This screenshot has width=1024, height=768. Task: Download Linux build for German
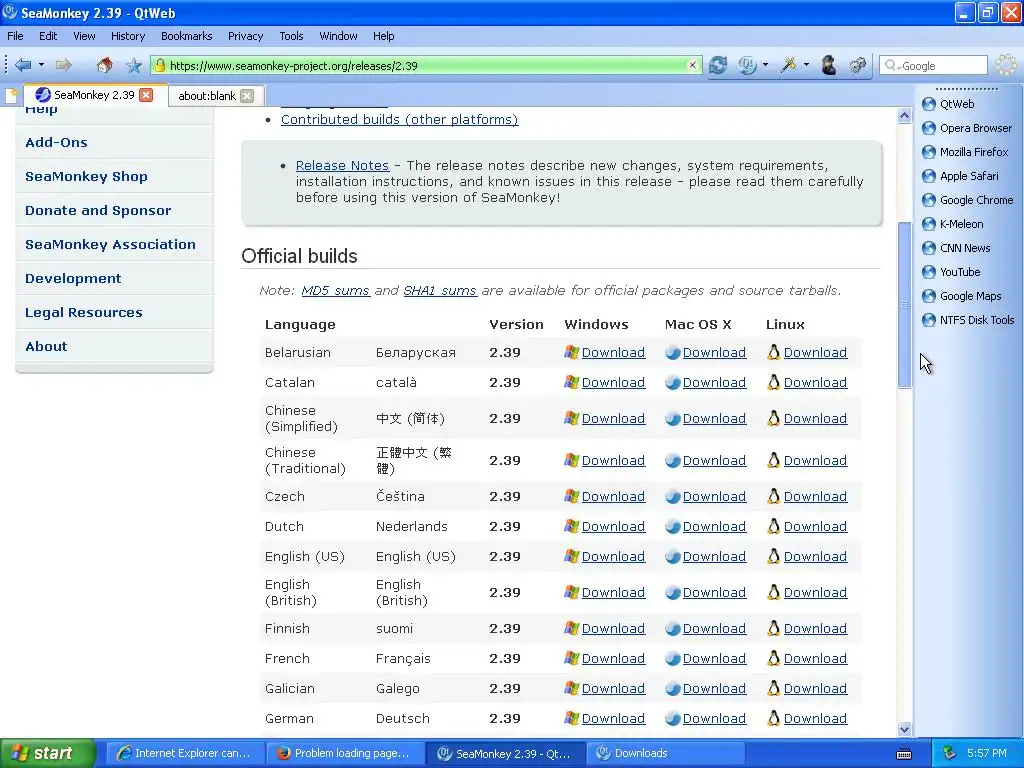pyautogui.click(x=815, y=718)
